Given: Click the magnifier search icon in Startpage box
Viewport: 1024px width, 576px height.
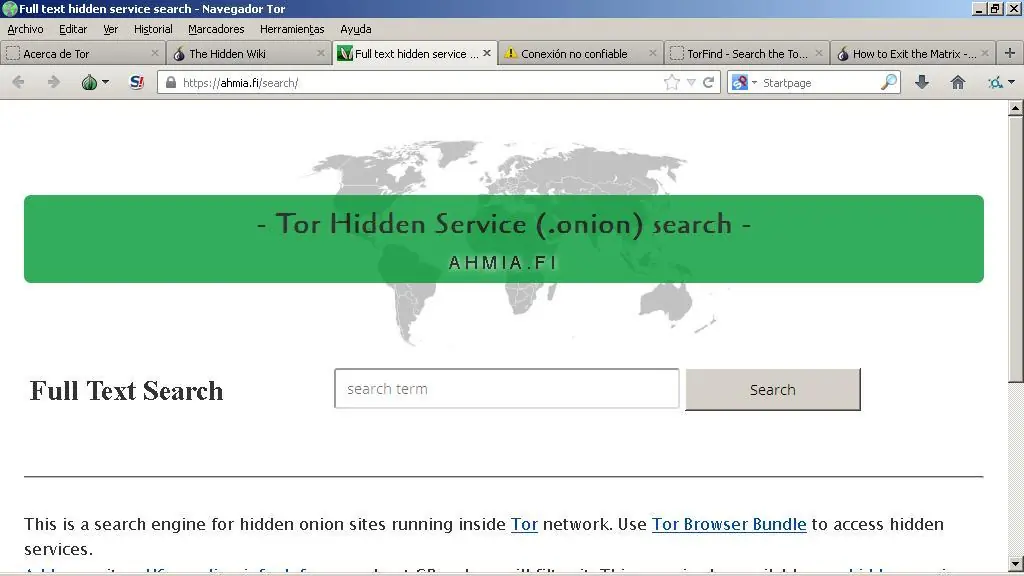Looking at the screenshot, I should [888, 82].
